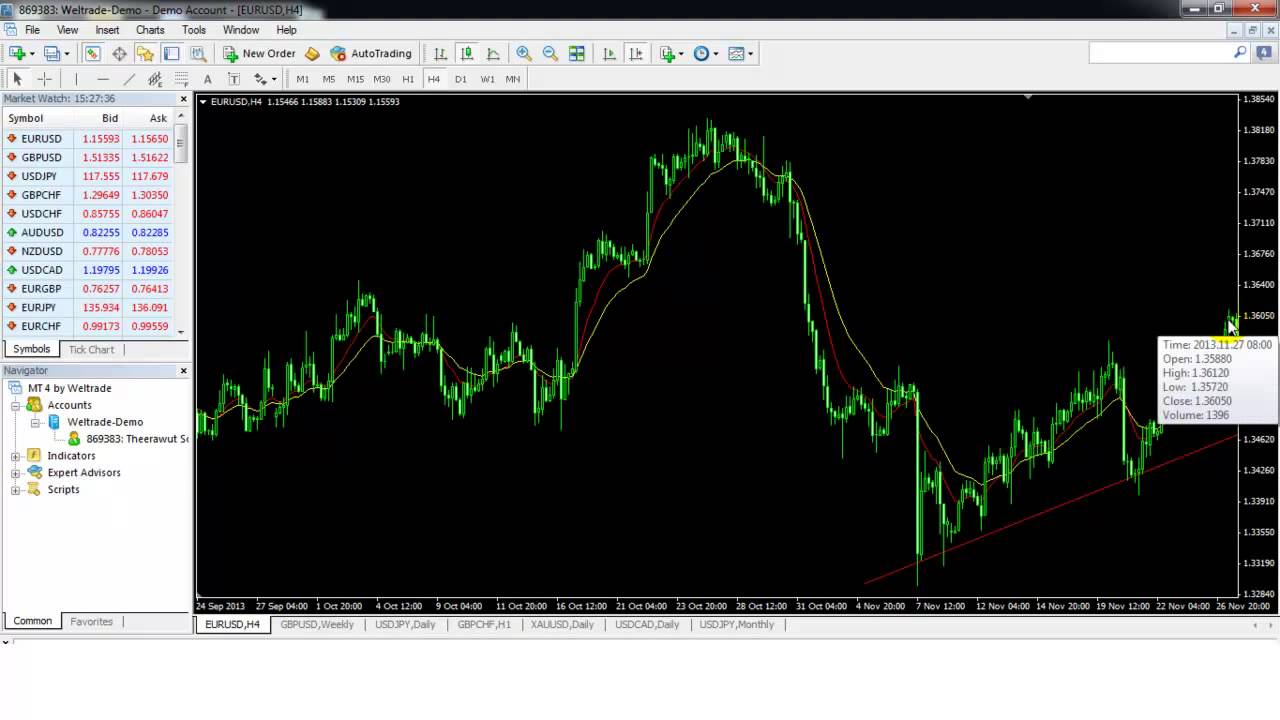Select the MN timeframe
This screenshot has width=1280, height=720.
pyautogui.click(x=513, y=79)
